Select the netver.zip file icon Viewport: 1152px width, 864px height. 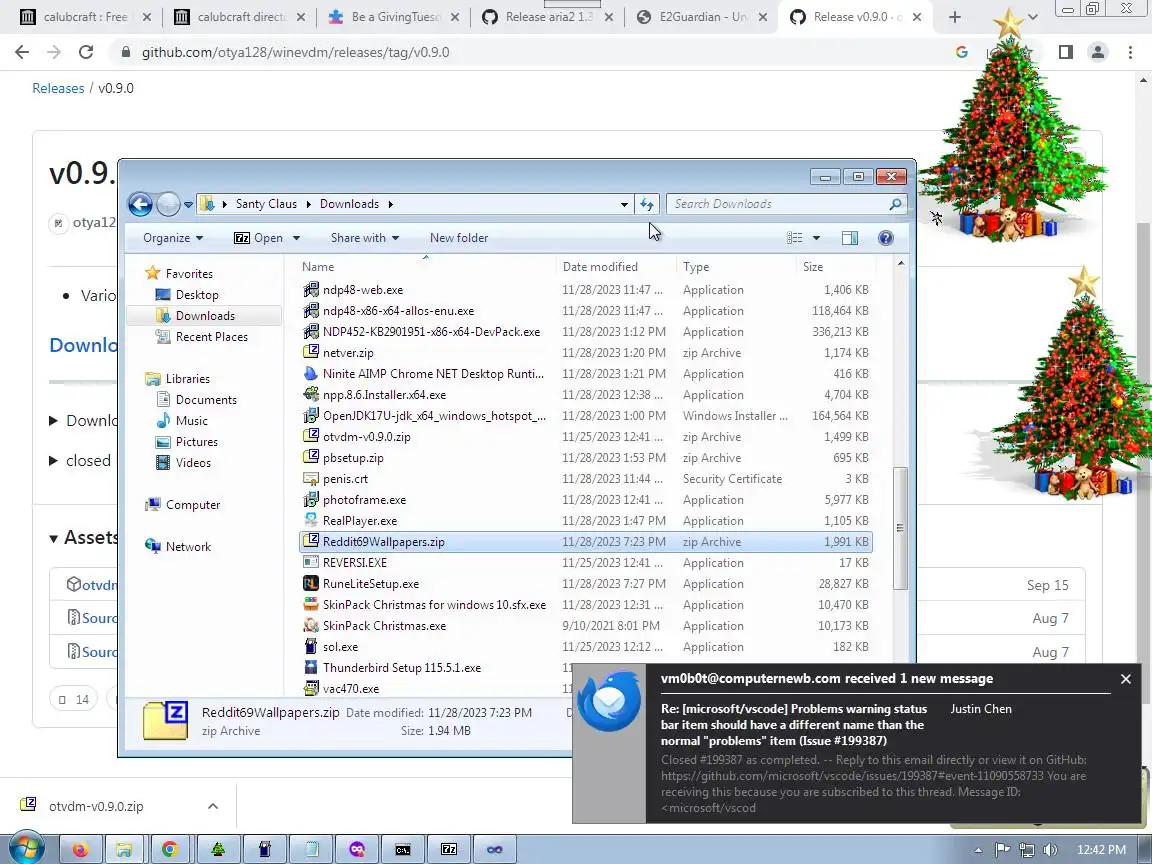(x=311, y=353)
